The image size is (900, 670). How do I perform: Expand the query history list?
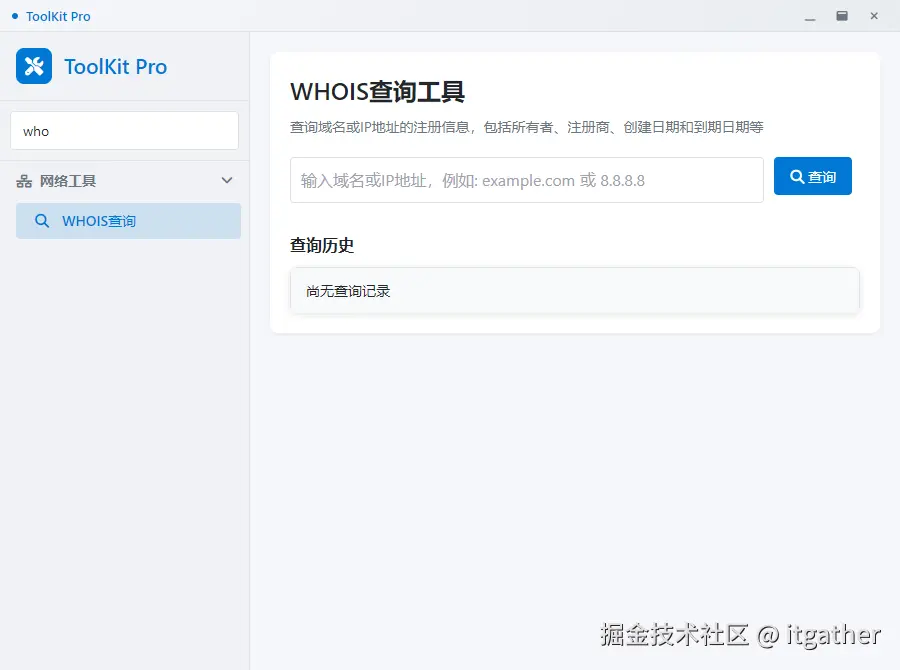tap(574, 291)
